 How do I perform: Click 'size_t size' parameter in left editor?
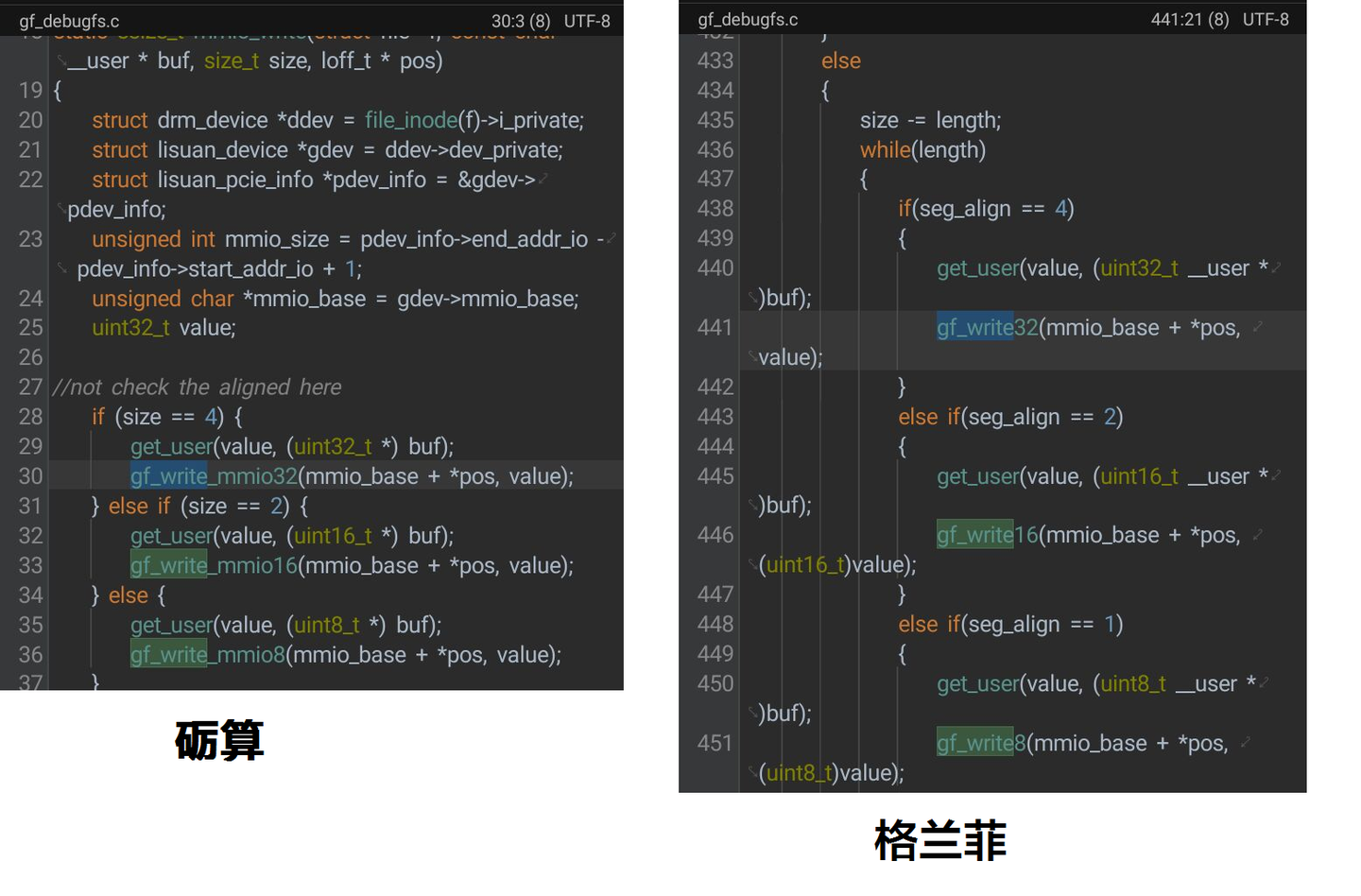coord(257,60)
